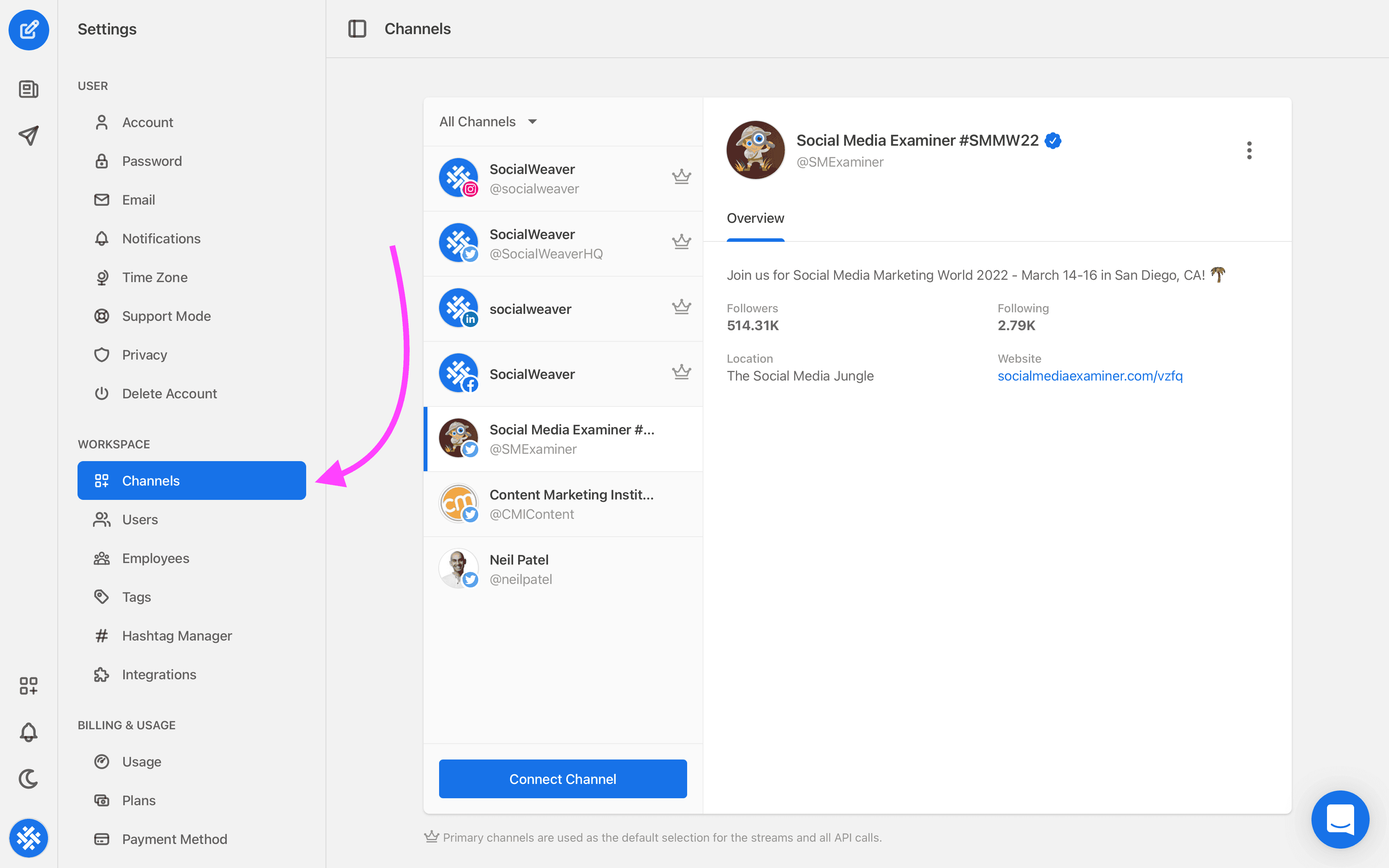Open Support Mode settings
Screen dimensions: 1389x868
coord(192,316)
